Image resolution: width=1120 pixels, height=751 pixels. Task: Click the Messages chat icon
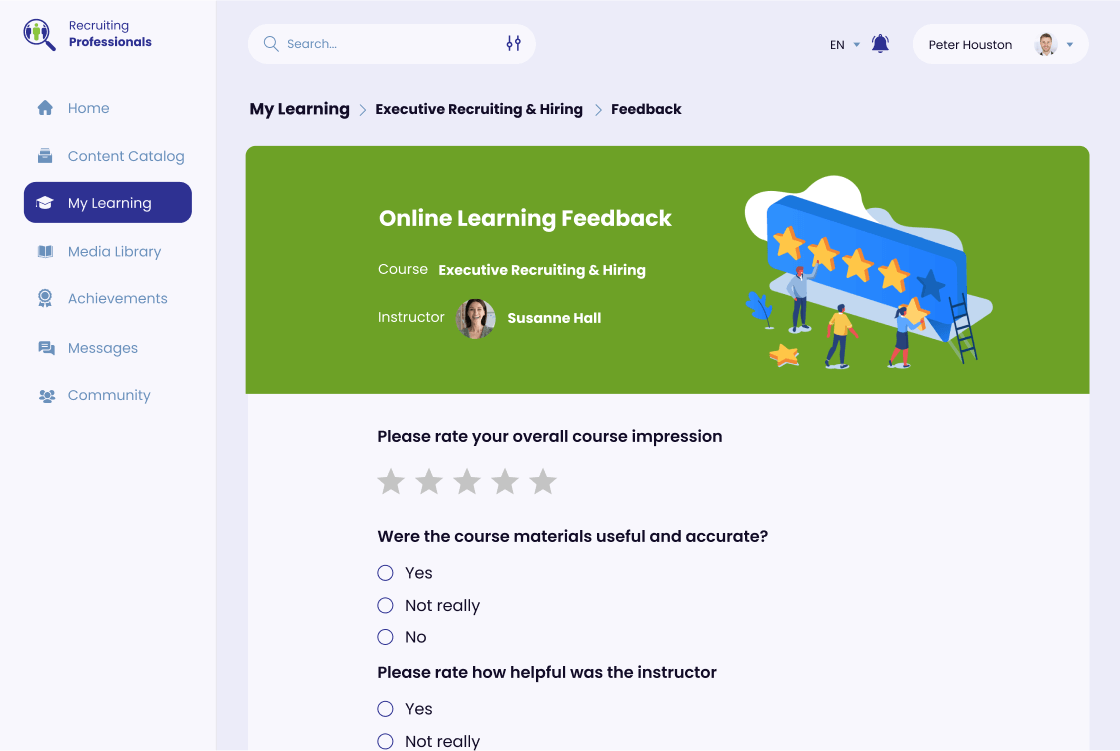tap(46, 348)
